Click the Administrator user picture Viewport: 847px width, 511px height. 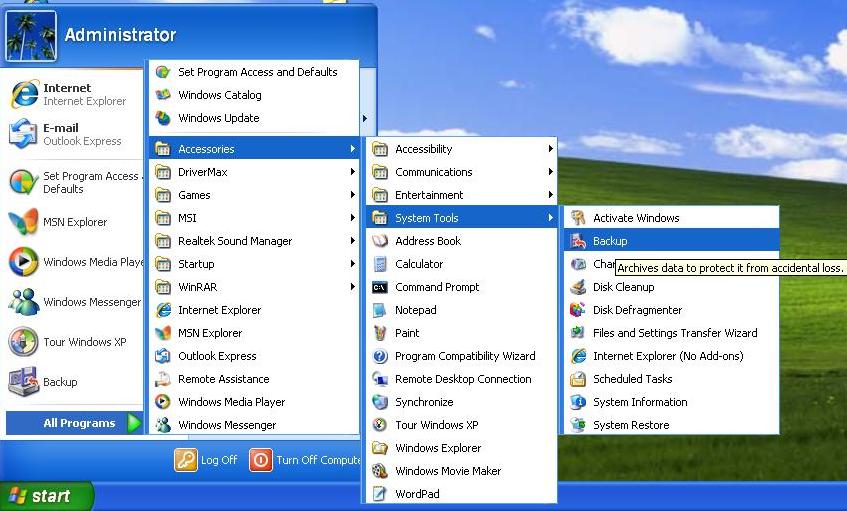click(x=31, y=36)
